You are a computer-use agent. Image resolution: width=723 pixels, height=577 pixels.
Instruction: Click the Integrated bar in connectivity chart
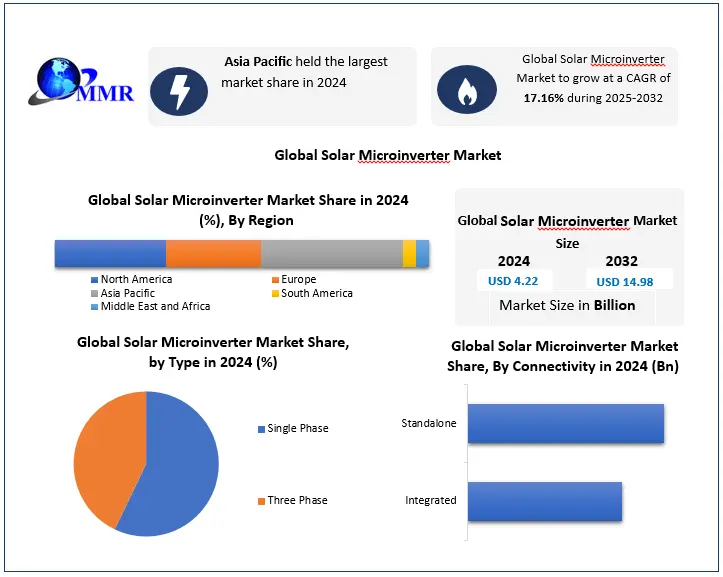[544, 500]
